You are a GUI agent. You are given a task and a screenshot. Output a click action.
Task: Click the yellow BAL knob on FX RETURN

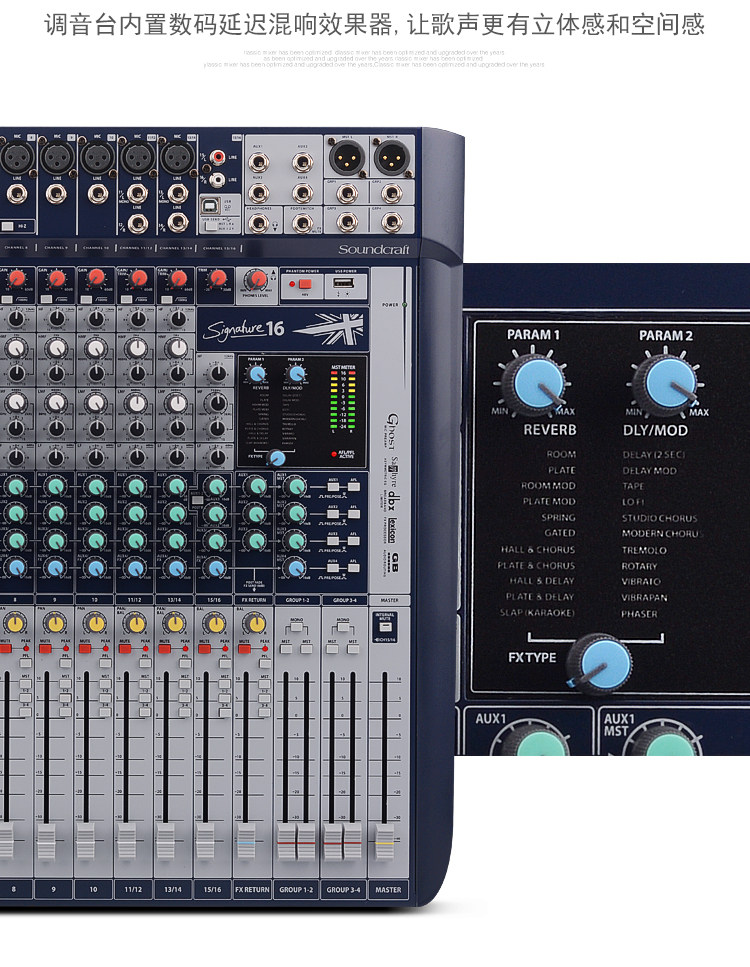253,623
